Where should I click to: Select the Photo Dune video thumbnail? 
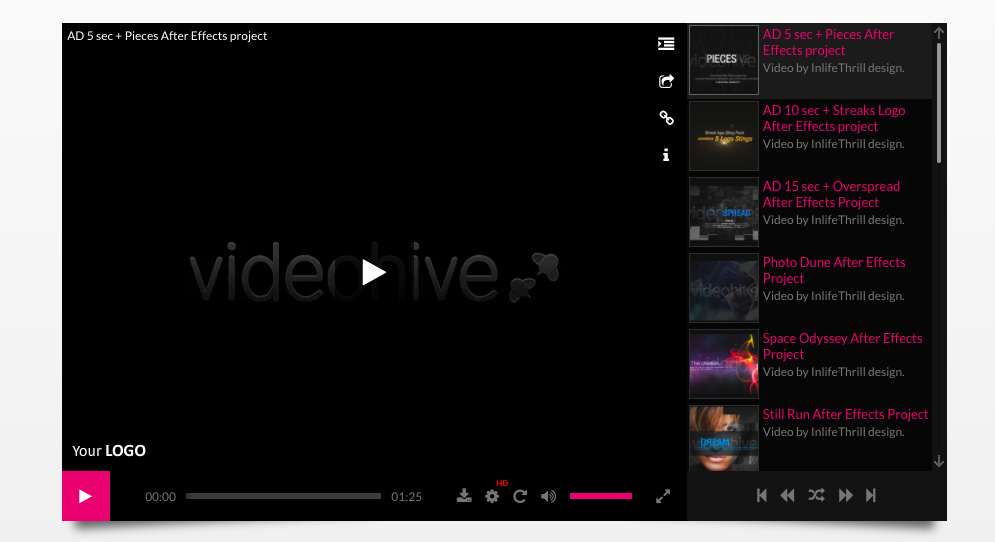[x=723, y=288]
